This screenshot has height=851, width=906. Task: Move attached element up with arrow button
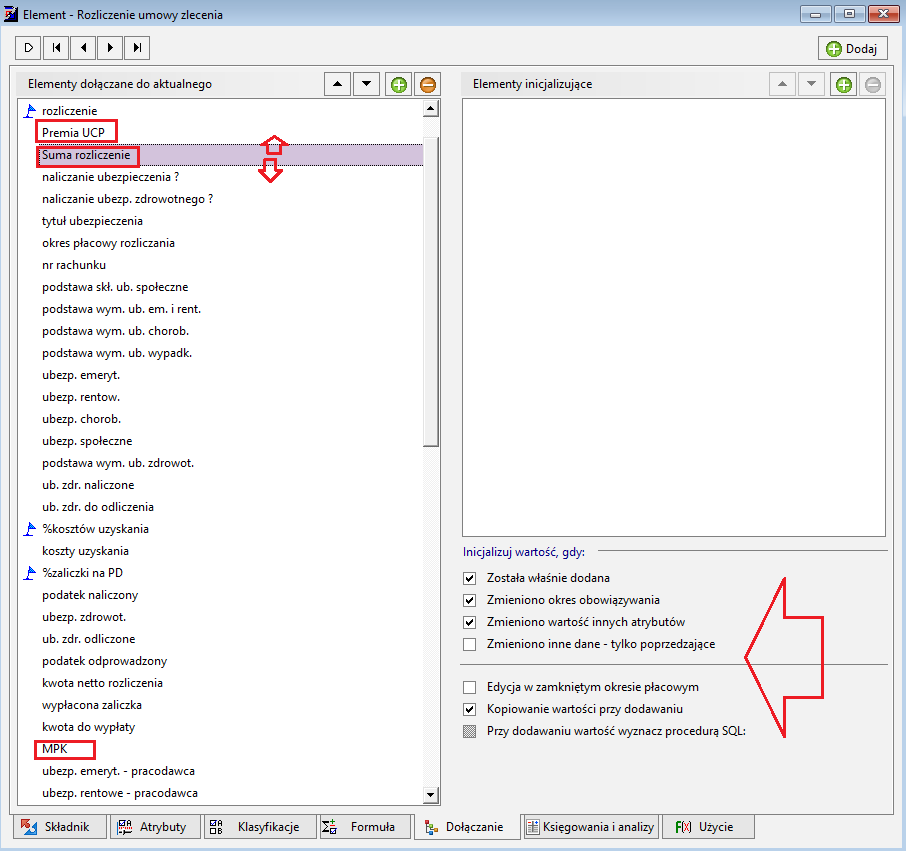point(337,84)
